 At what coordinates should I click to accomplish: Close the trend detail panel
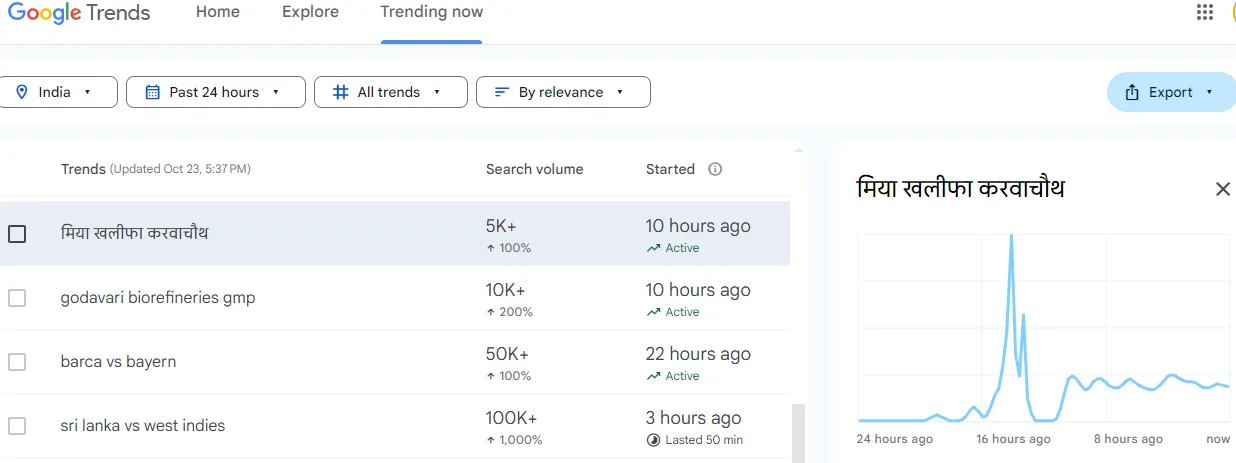tap(1222, 189)
